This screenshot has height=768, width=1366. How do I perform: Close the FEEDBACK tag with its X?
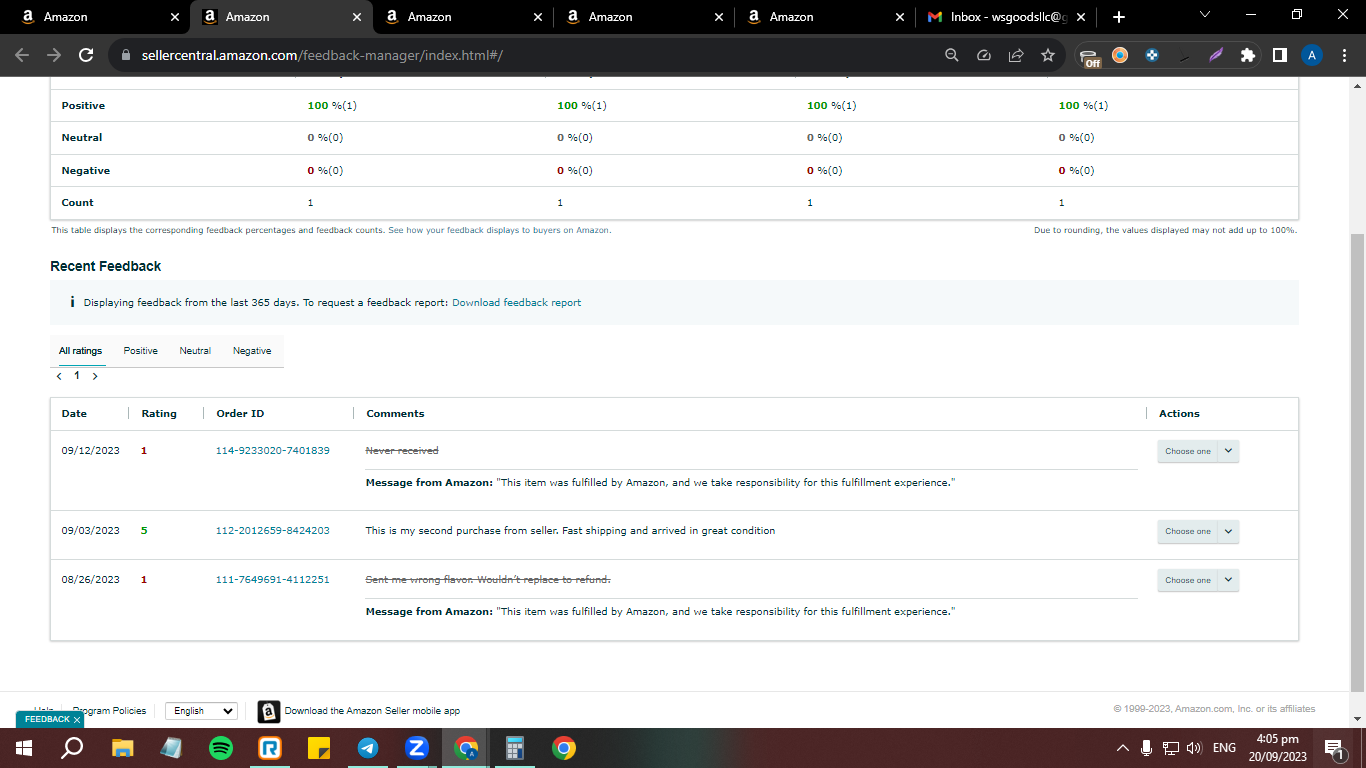77,720
